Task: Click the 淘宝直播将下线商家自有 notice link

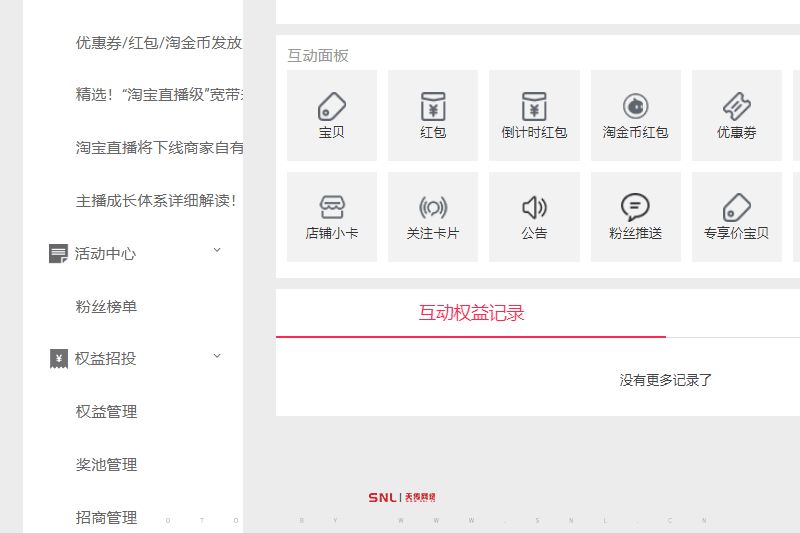Action: click(x=159, y=148)
